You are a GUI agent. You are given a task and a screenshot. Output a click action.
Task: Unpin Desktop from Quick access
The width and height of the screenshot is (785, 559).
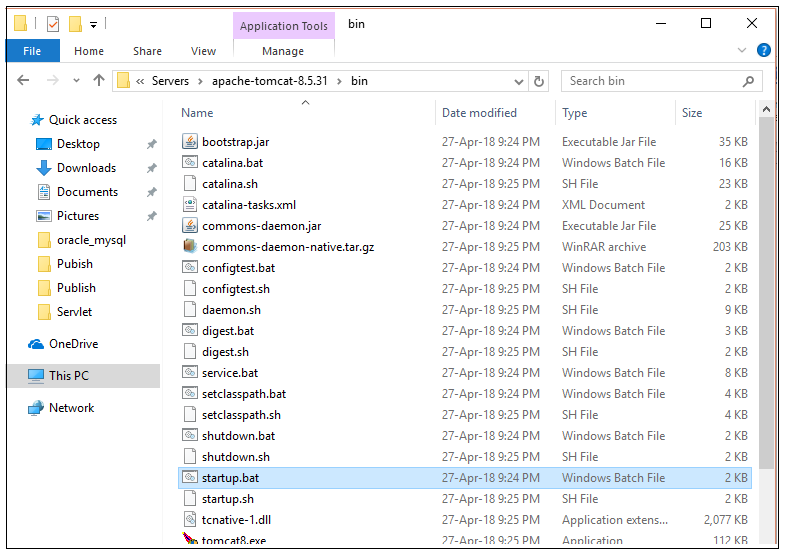(151, 144)
